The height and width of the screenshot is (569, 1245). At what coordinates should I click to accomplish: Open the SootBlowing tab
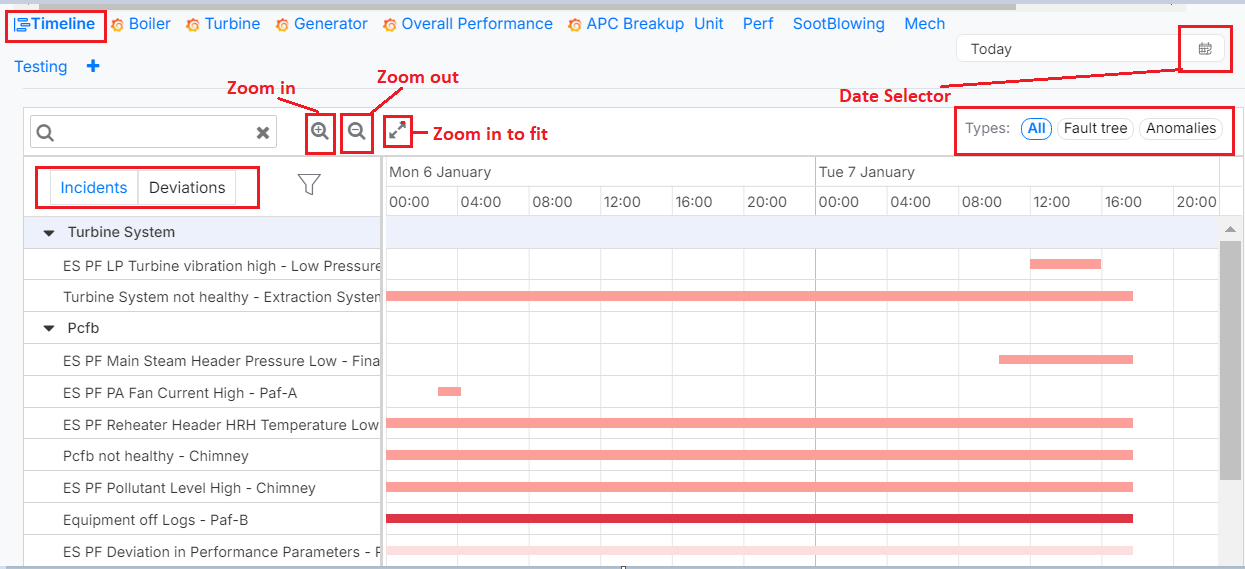tap(839, 23)
